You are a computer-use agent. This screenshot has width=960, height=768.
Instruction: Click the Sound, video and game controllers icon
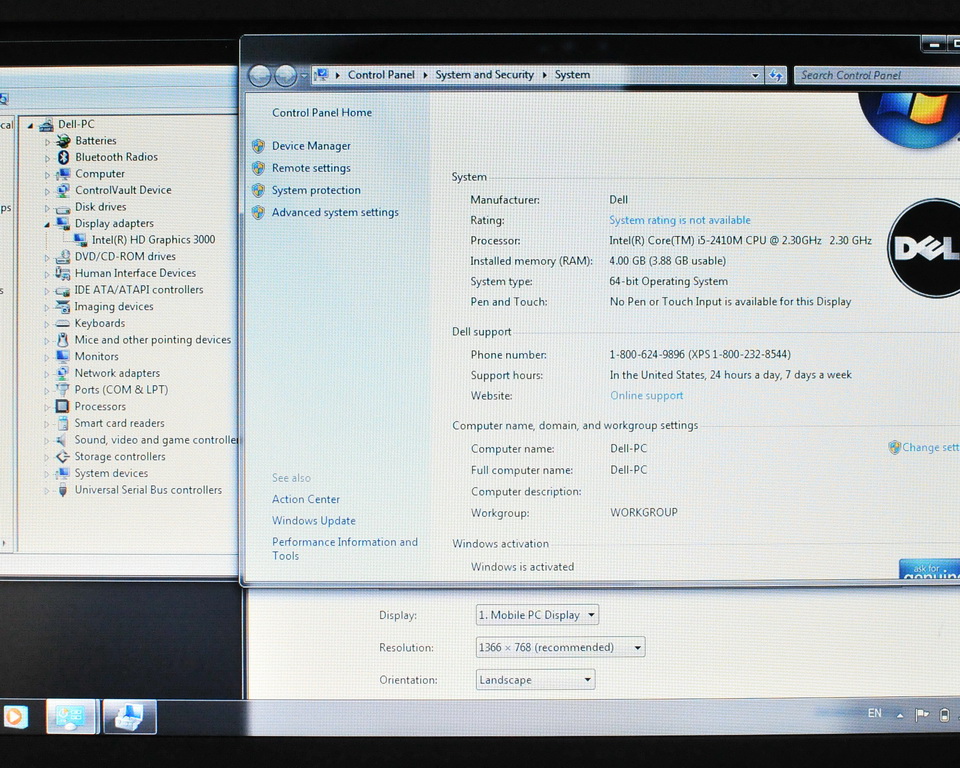62,440
